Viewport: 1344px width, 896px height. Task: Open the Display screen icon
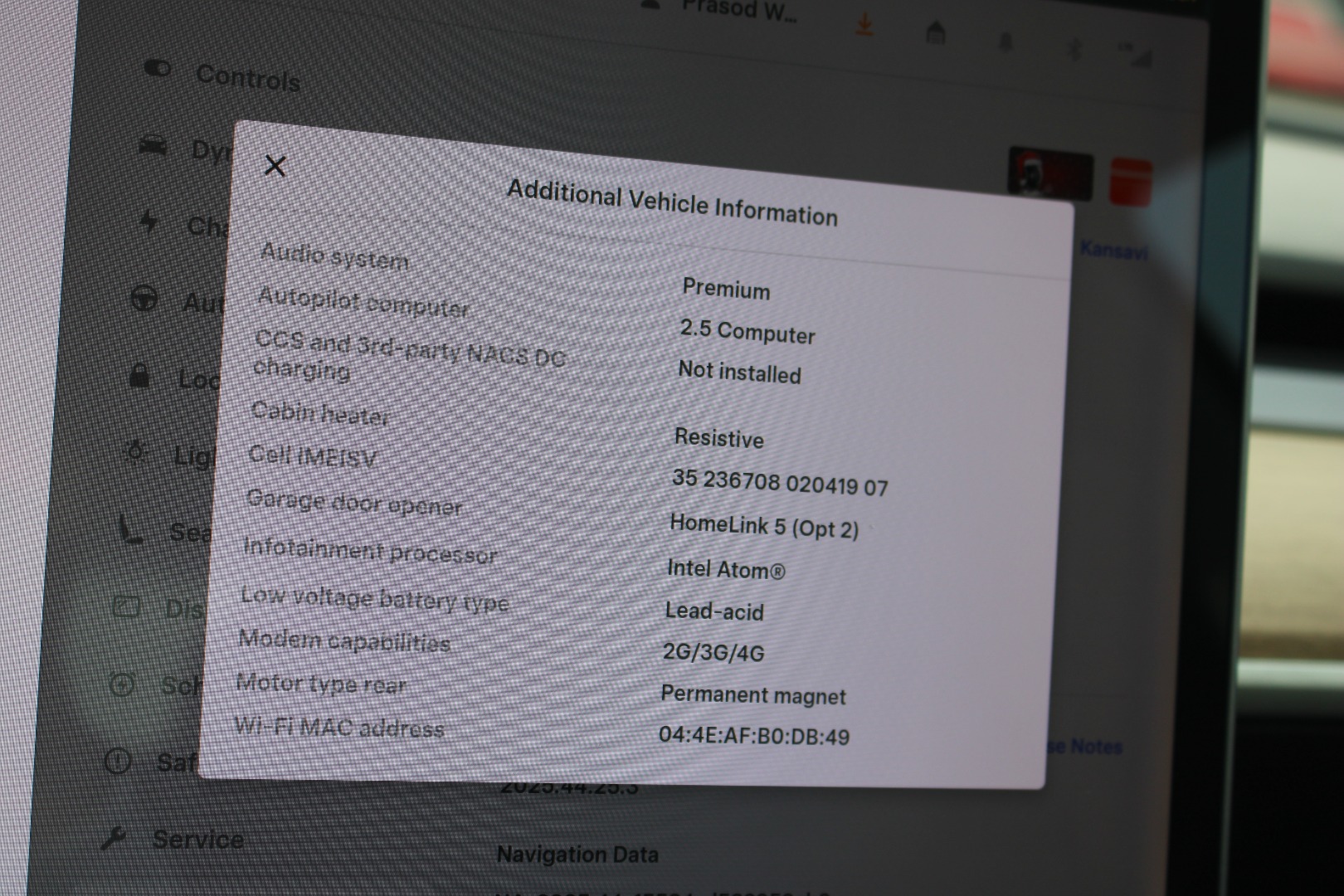click(127, 606)
